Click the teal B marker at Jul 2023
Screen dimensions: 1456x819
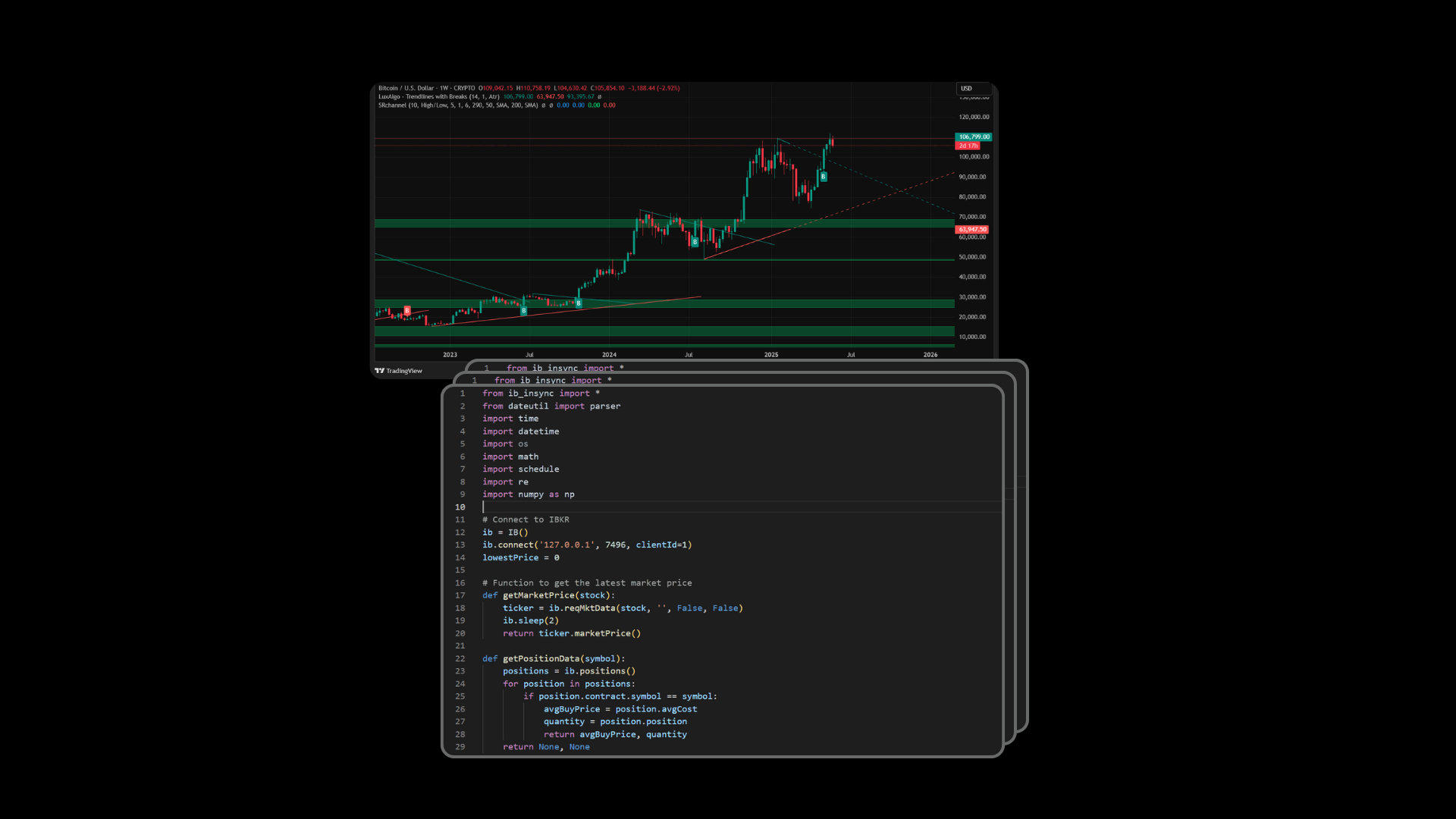point(523,310)
